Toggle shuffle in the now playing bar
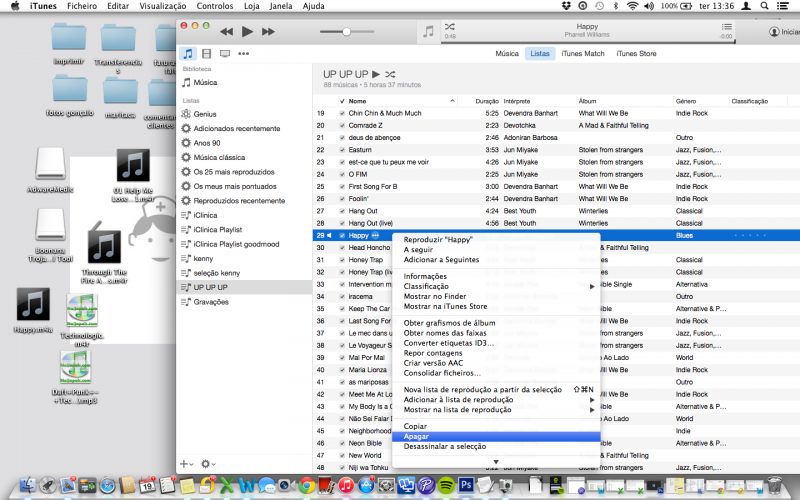Screen dimensions: 800x500 click(x=449, y=27)
